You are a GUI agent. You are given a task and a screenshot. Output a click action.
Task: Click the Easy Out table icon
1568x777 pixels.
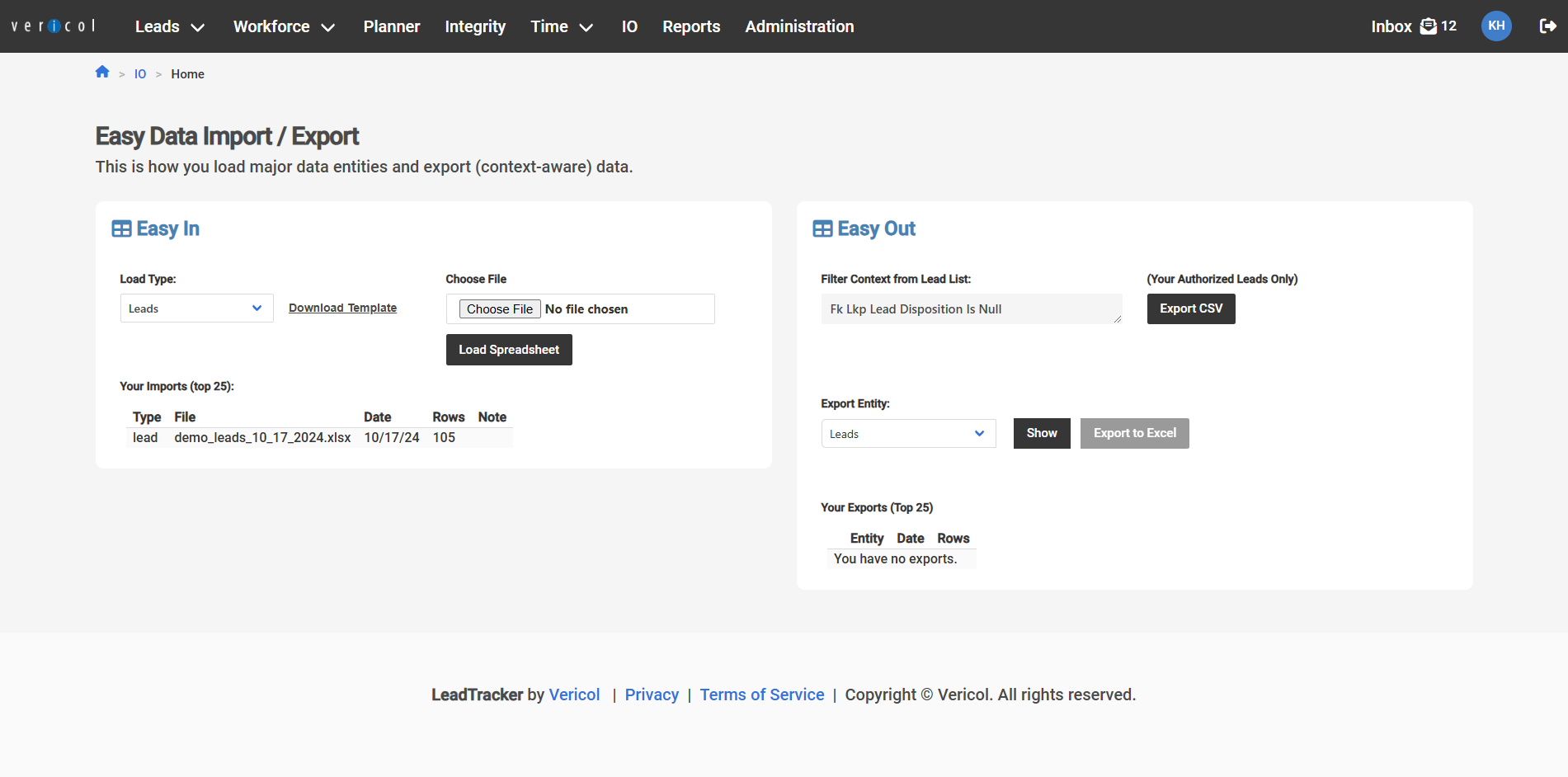[822, 229]
